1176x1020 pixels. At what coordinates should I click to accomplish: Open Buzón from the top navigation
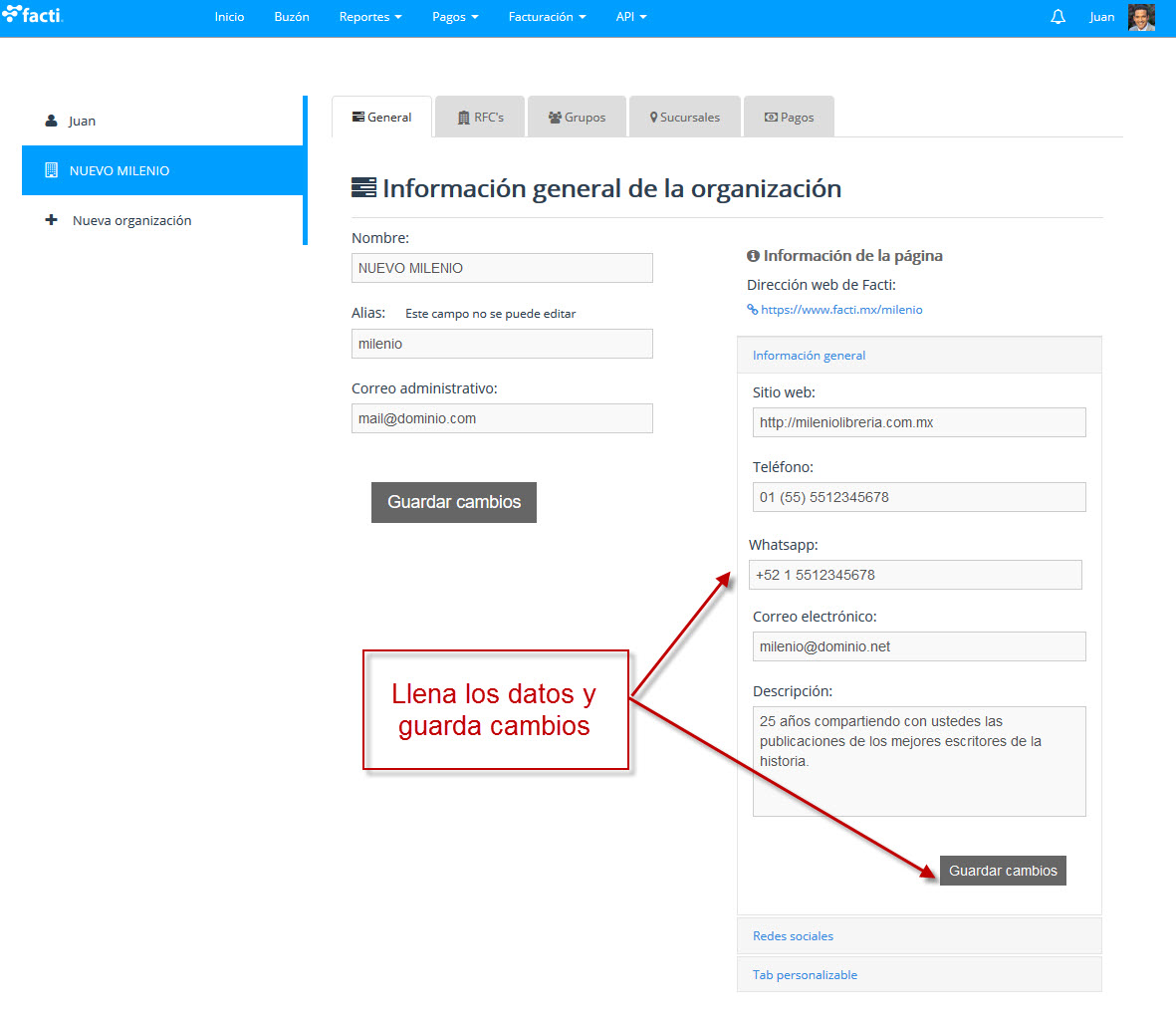coord(292,17)
